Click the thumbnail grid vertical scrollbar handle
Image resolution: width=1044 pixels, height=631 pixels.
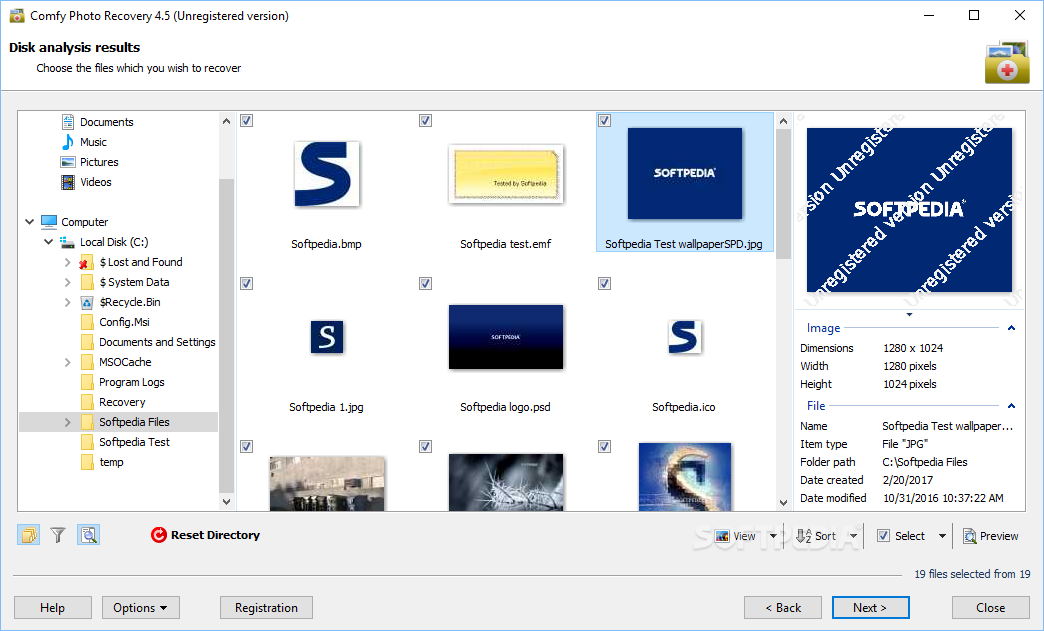[x=783, y=194]
